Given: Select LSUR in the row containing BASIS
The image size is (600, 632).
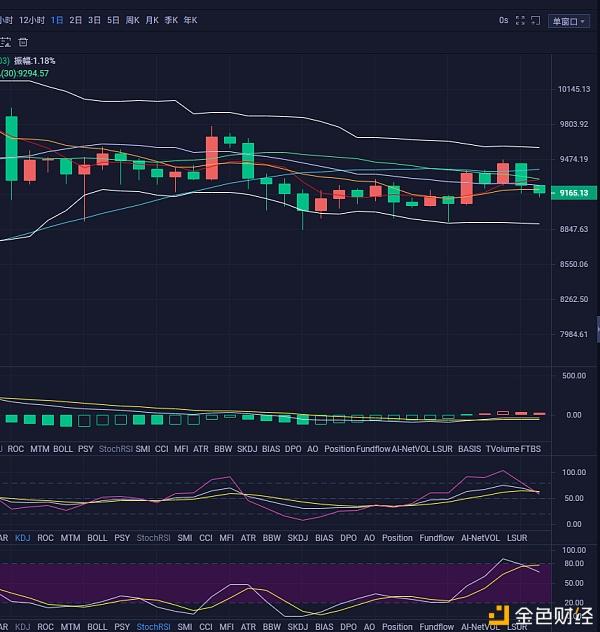Looking at the screenshot, I should tap(442, 449).
